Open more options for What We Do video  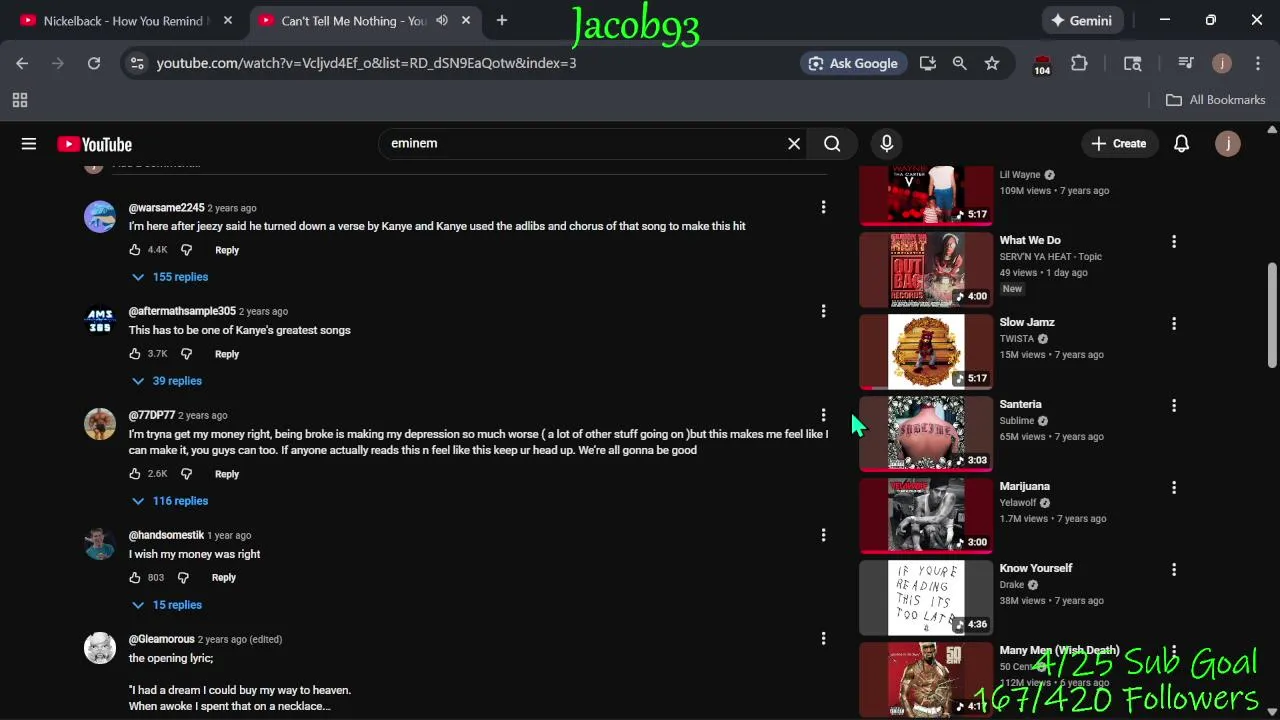coord(1174,241)
